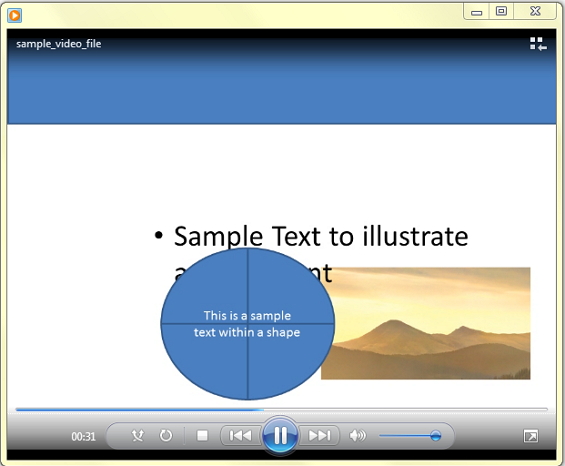The height and width of the screenshot is (466, 565).
Task: Toggle repeat mode
Action: coord(166,436)
